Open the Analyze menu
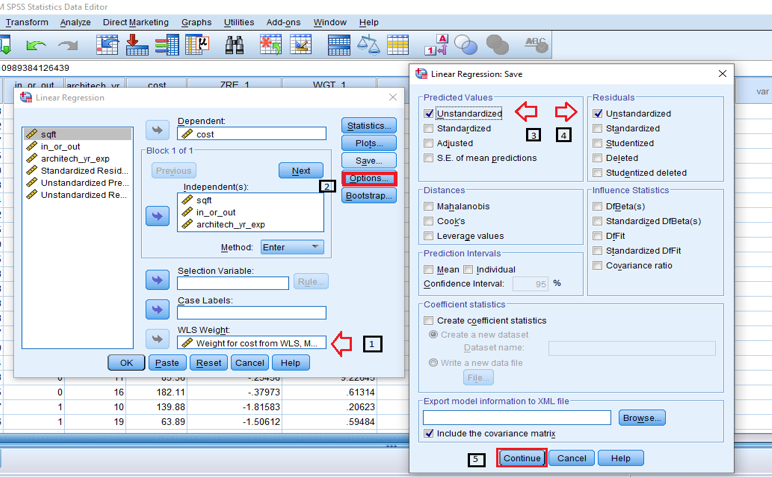 coord(75,22)
